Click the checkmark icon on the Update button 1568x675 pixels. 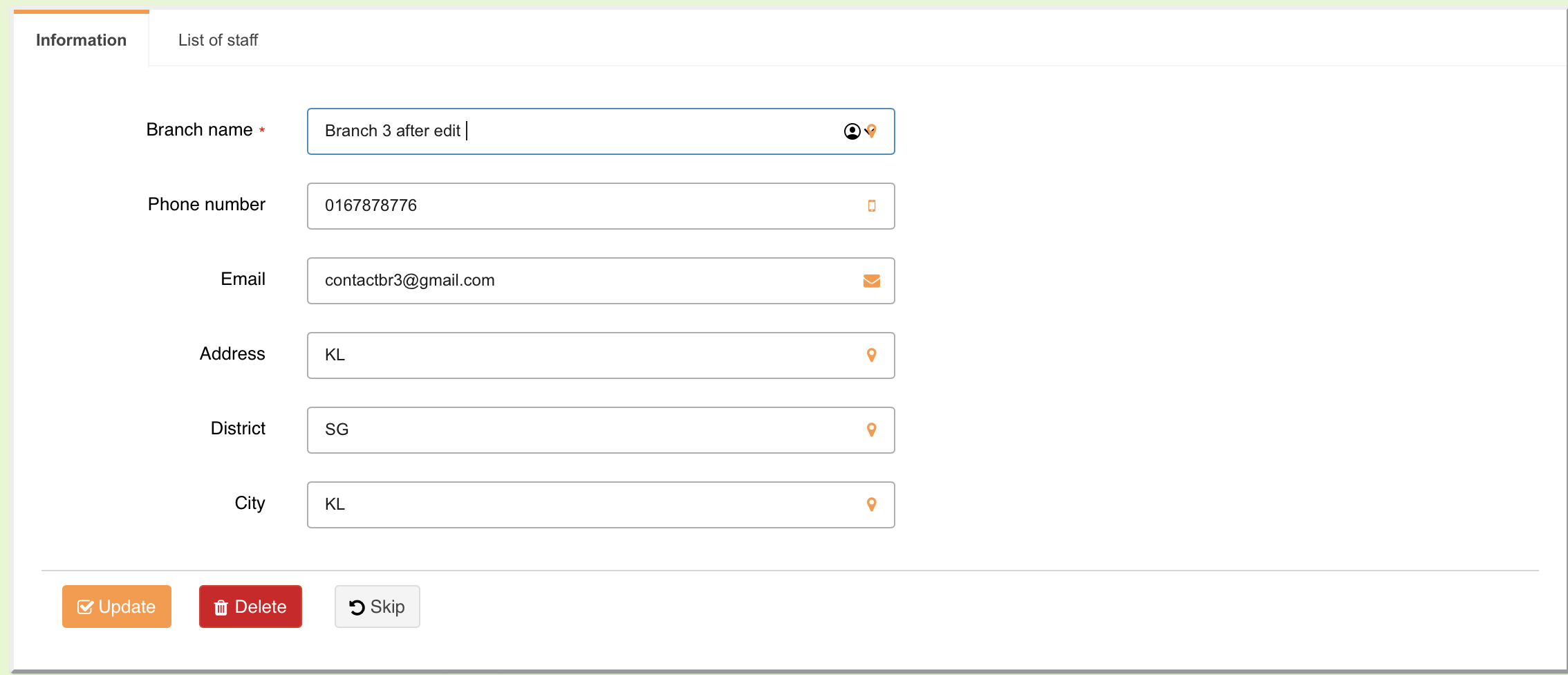85,607
